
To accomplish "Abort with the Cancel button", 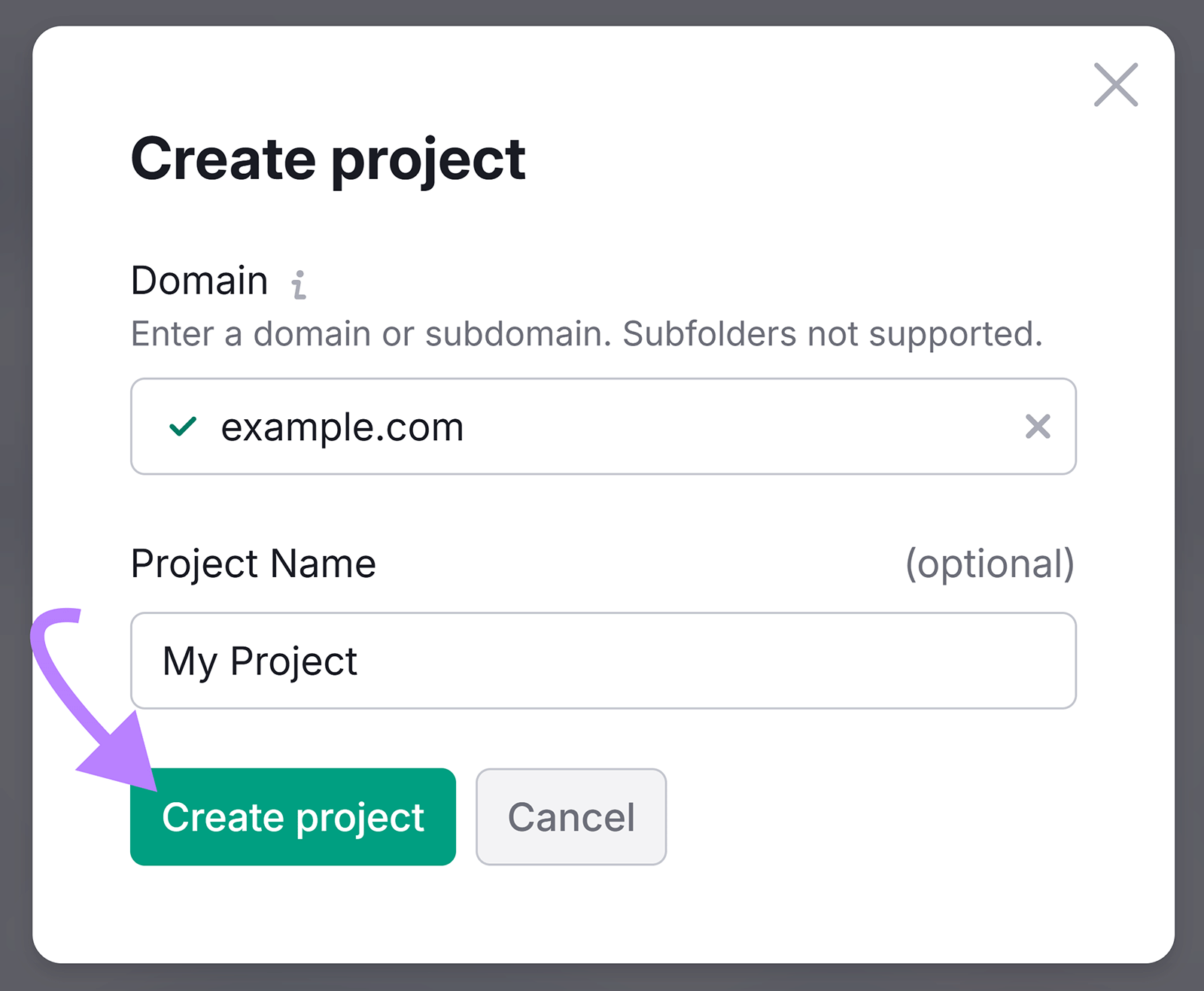I will tap(570, 817).
